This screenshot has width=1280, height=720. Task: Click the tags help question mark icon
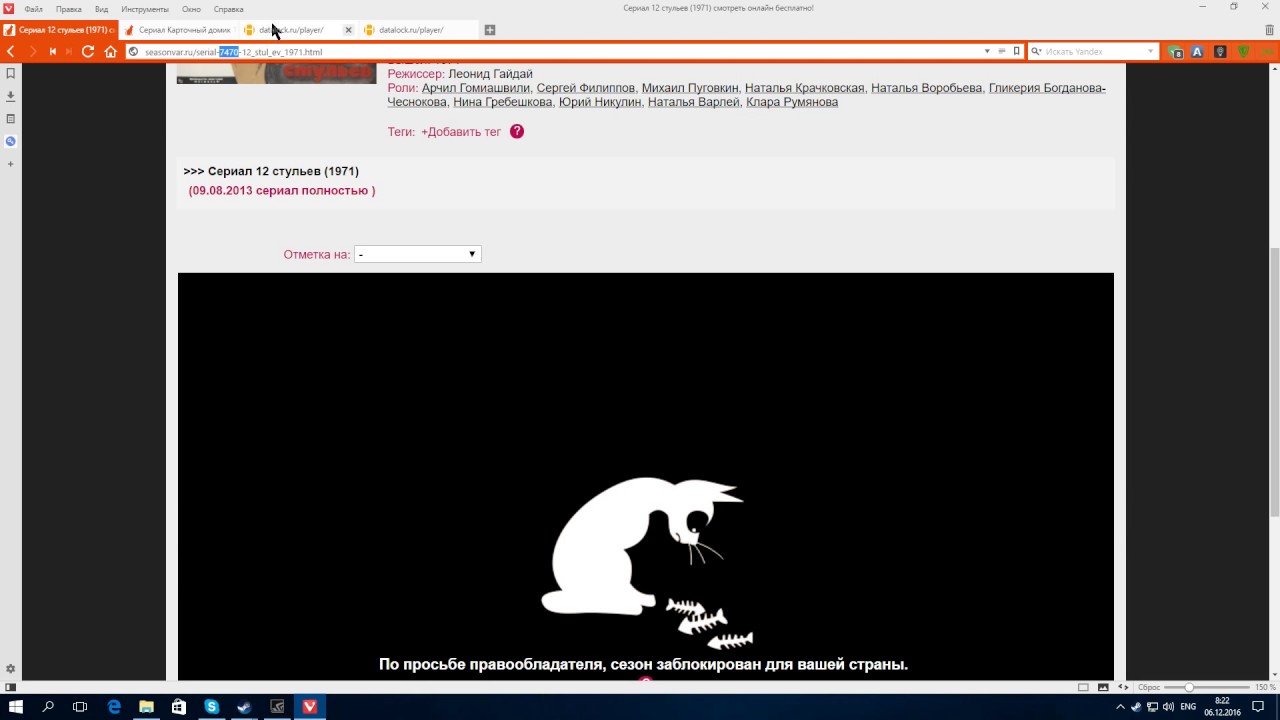click(517, 131)
